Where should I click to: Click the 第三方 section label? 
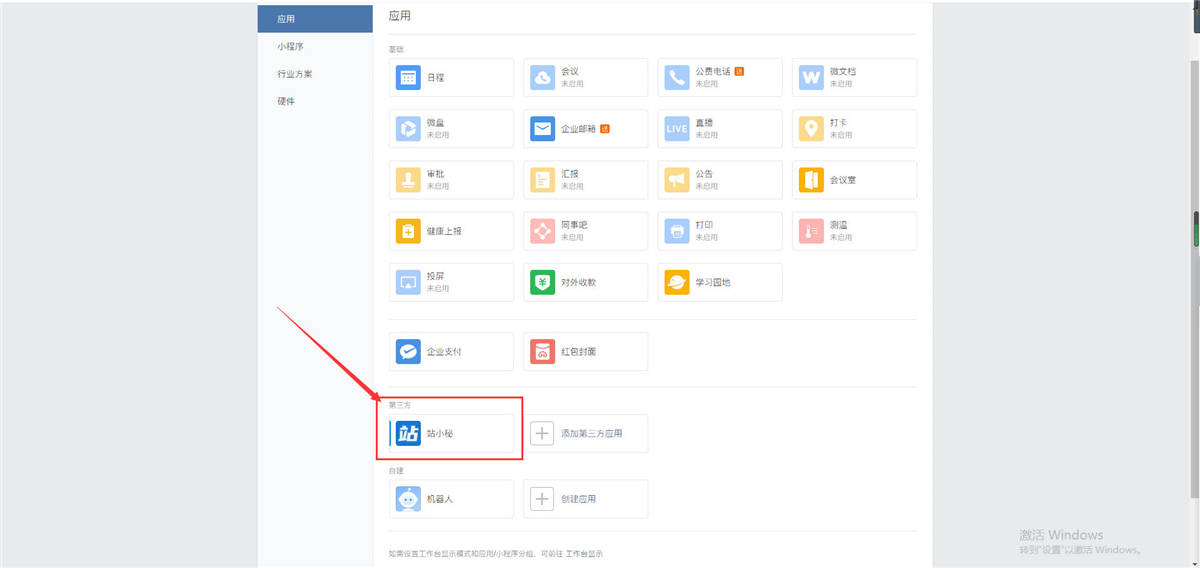coord(400,405)
